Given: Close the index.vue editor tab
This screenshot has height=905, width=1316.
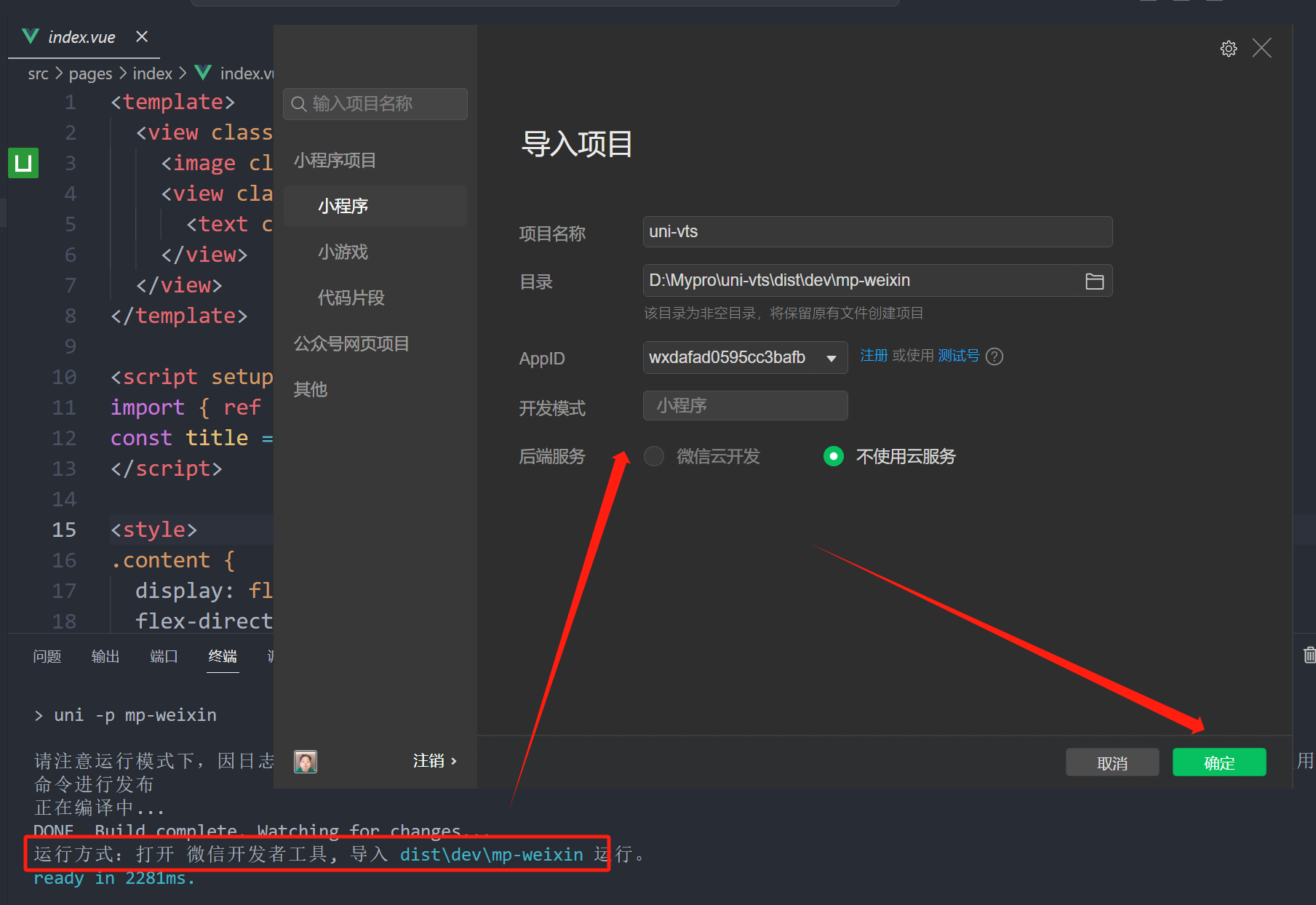Looking at the screenshot, I should click(142, 36).
